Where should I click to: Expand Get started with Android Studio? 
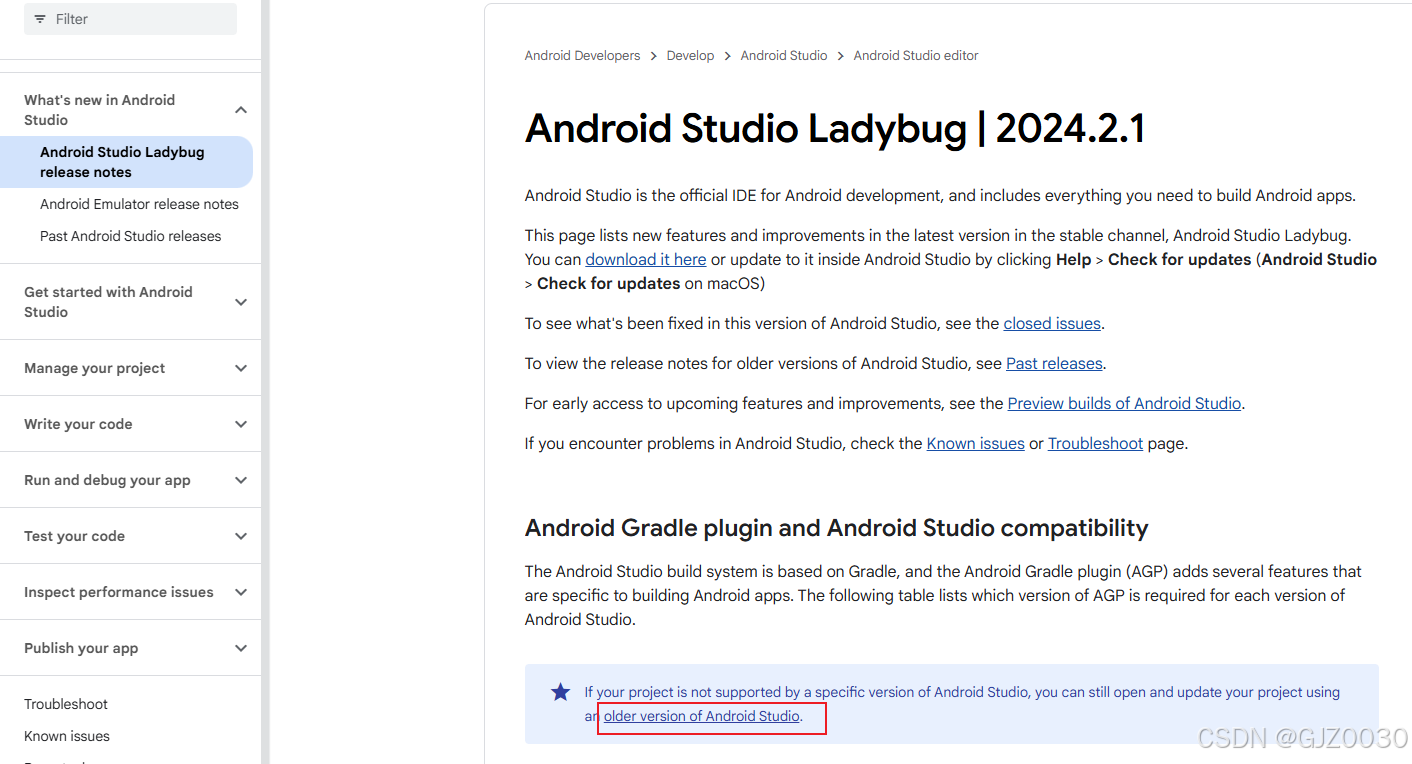[241, 302]
